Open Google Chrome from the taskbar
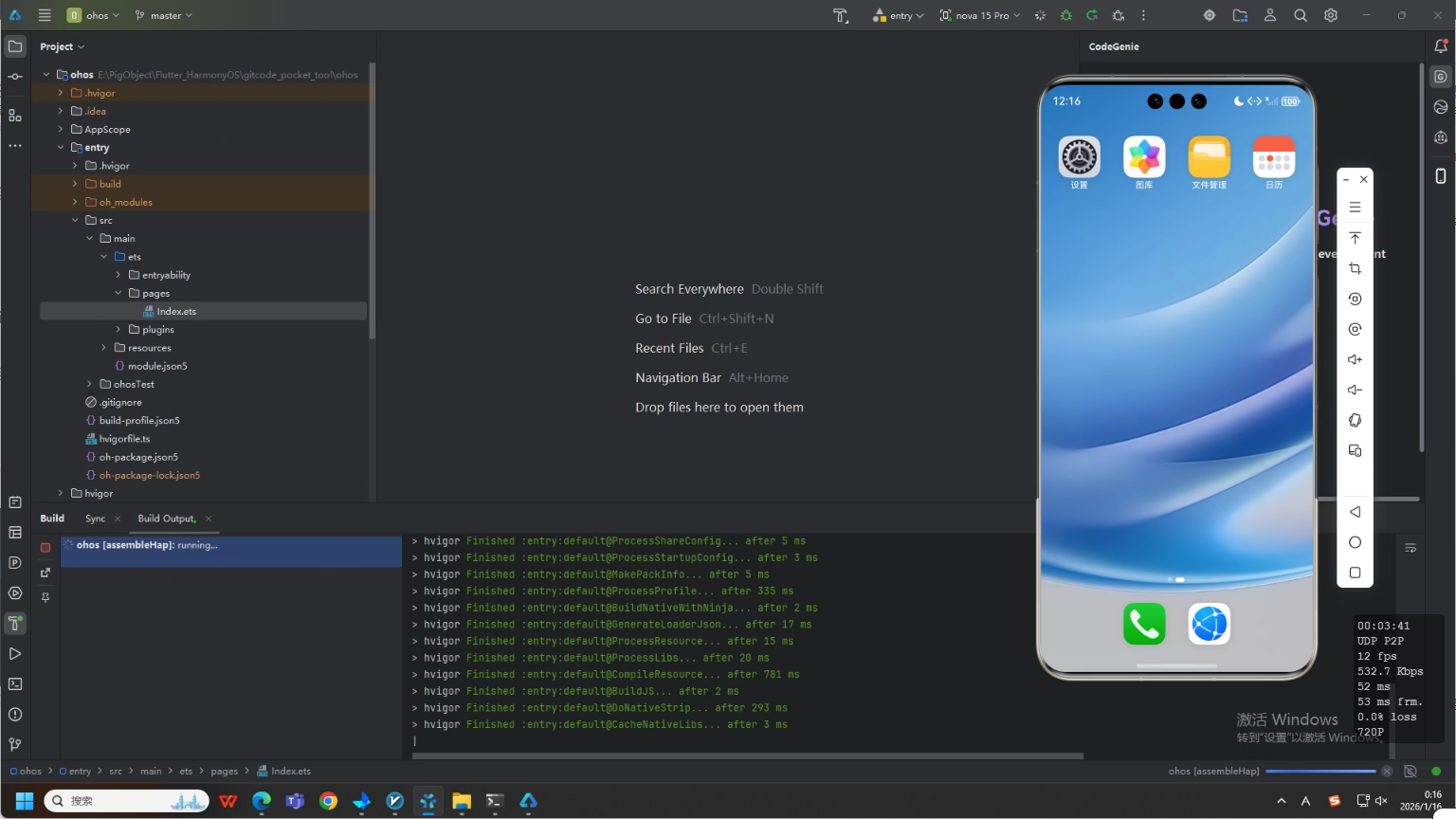Image resolution: width=1456 pixels, height=819 pixels. coord(328,801)
